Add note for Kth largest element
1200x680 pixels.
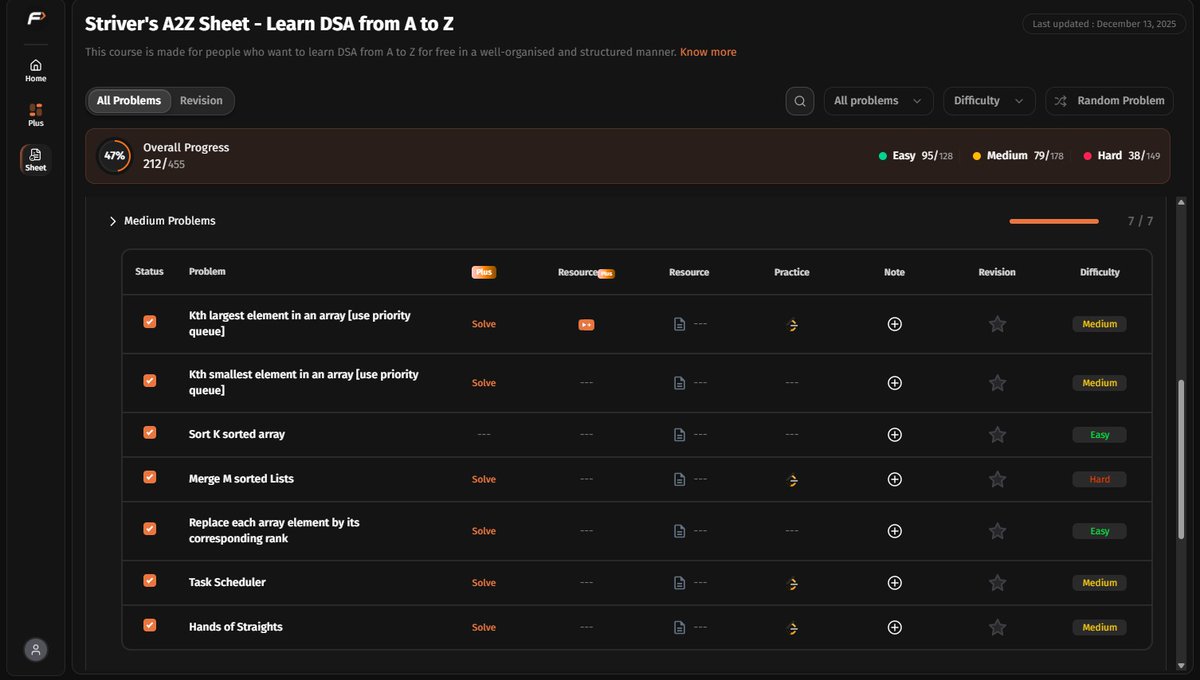coord(895,324)
